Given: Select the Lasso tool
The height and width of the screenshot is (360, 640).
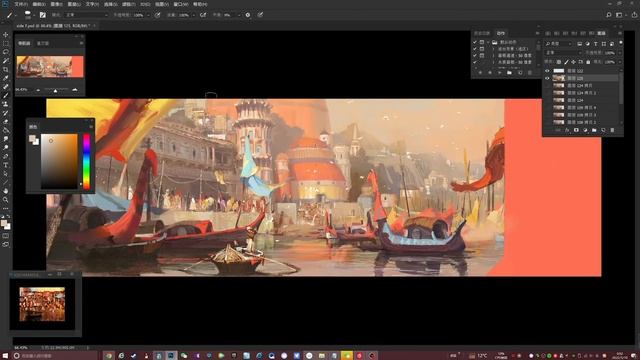Looking at the screenshot, I should [x=6, y=52].
